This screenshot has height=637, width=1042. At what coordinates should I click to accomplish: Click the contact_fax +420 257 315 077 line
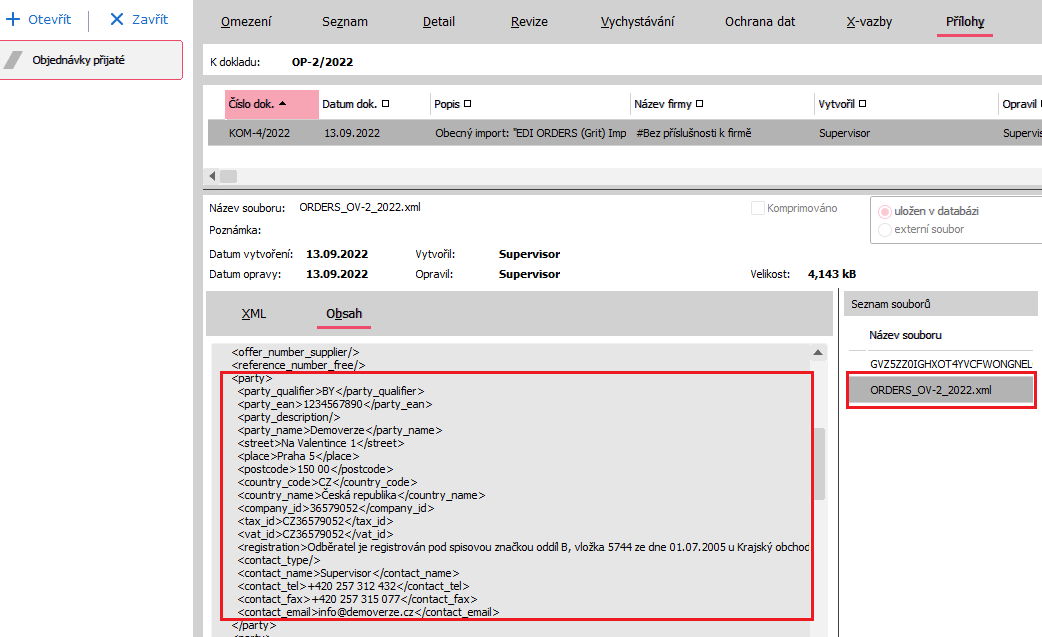click(358, 599)
